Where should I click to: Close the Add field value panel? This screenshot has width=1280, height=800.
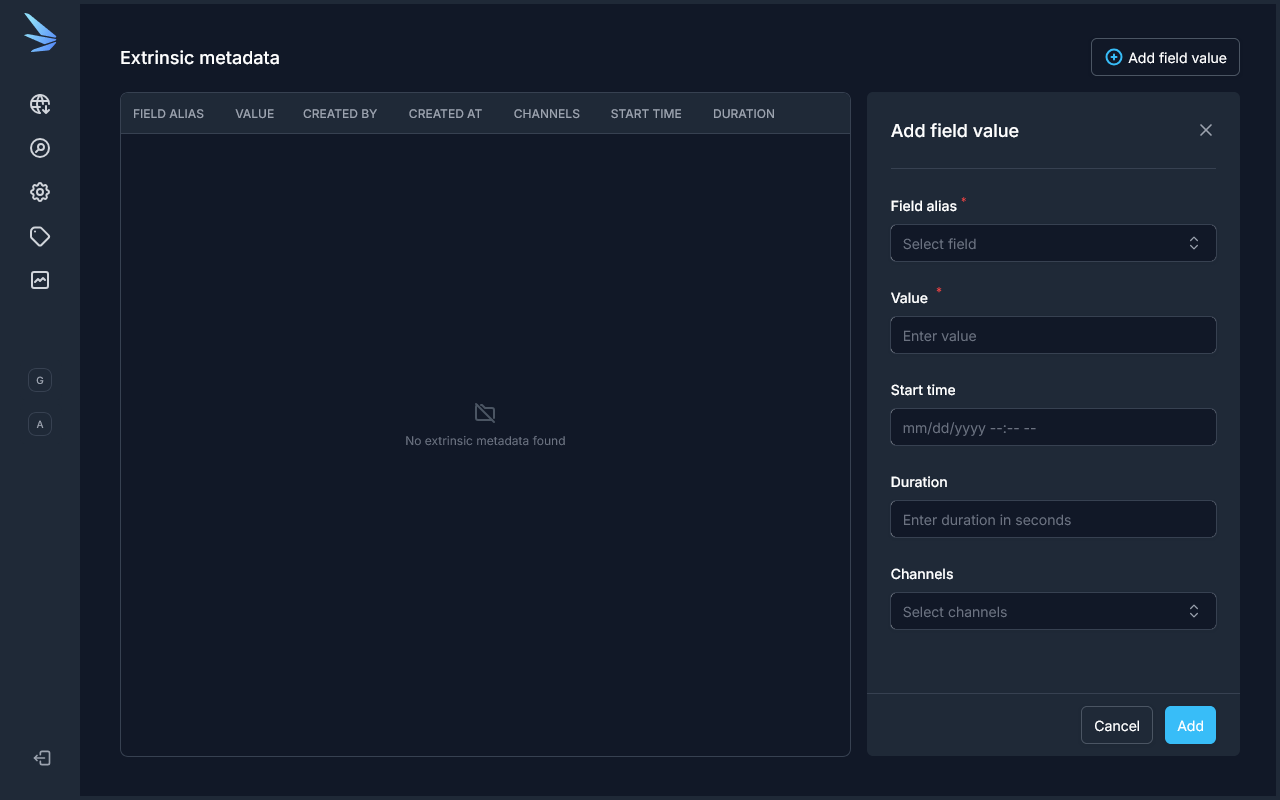[x=1206, y=130]
